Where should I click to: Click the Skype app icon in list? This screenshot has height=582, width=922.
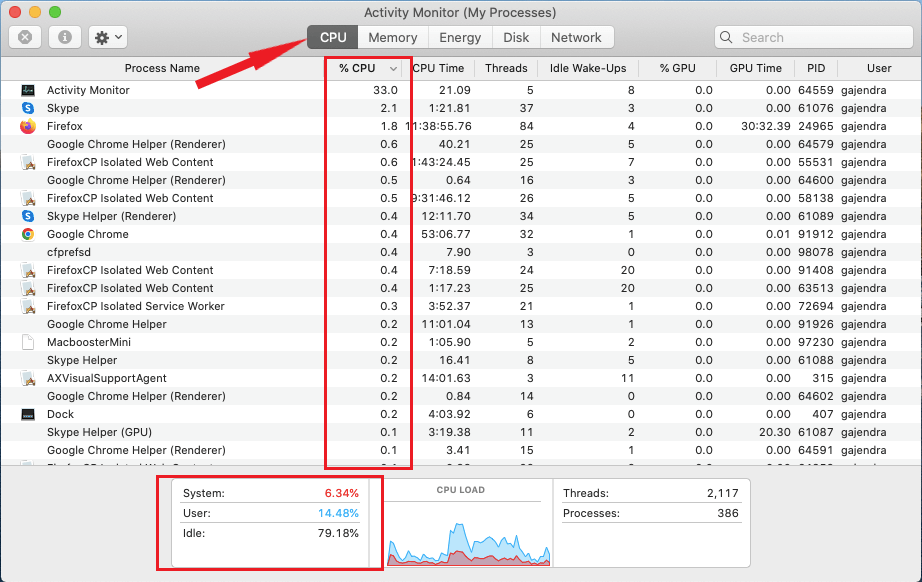28,108
